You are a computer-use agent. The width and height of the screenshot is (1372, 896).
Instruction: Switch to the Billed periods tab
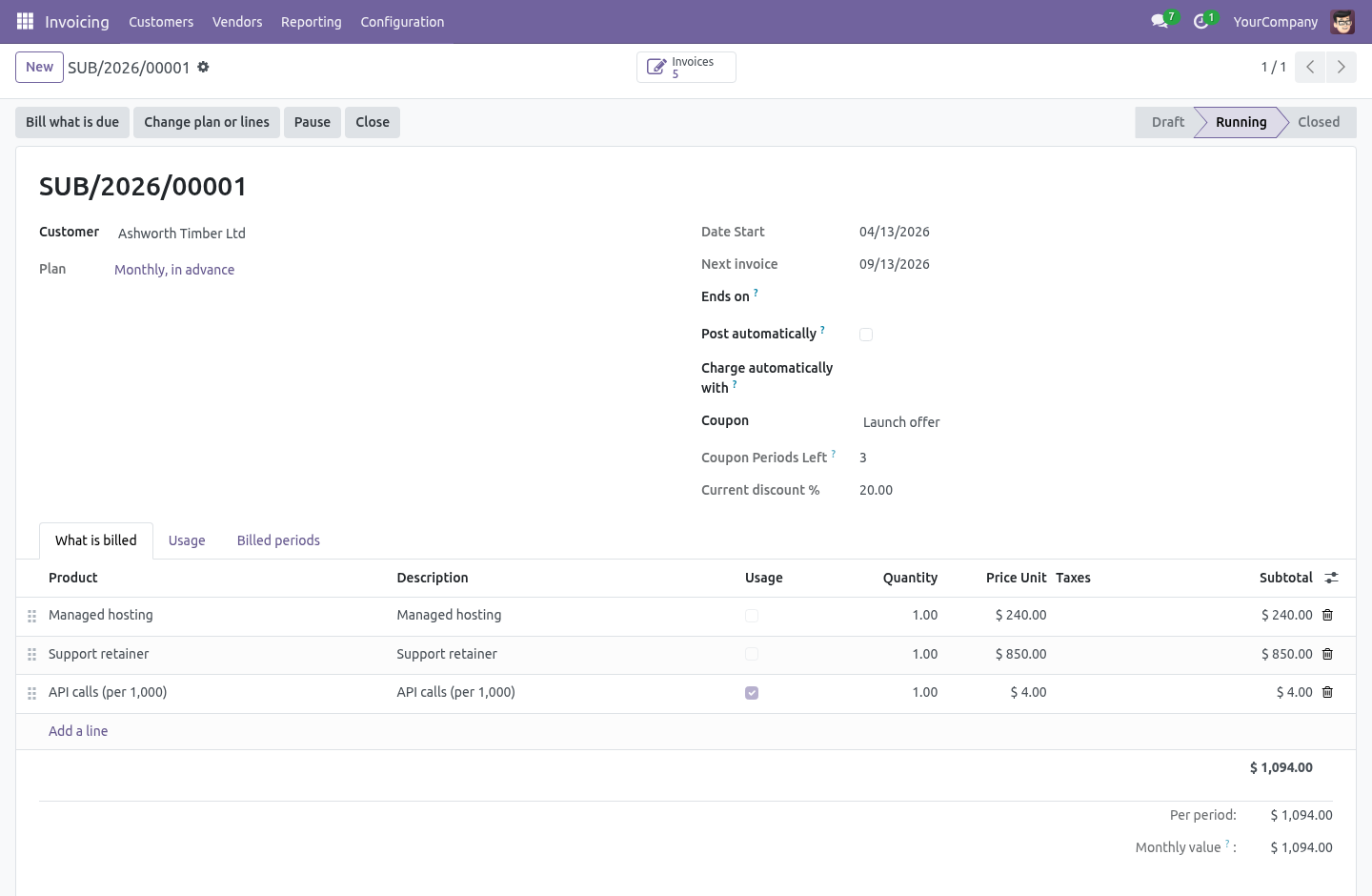pos(278,540)
